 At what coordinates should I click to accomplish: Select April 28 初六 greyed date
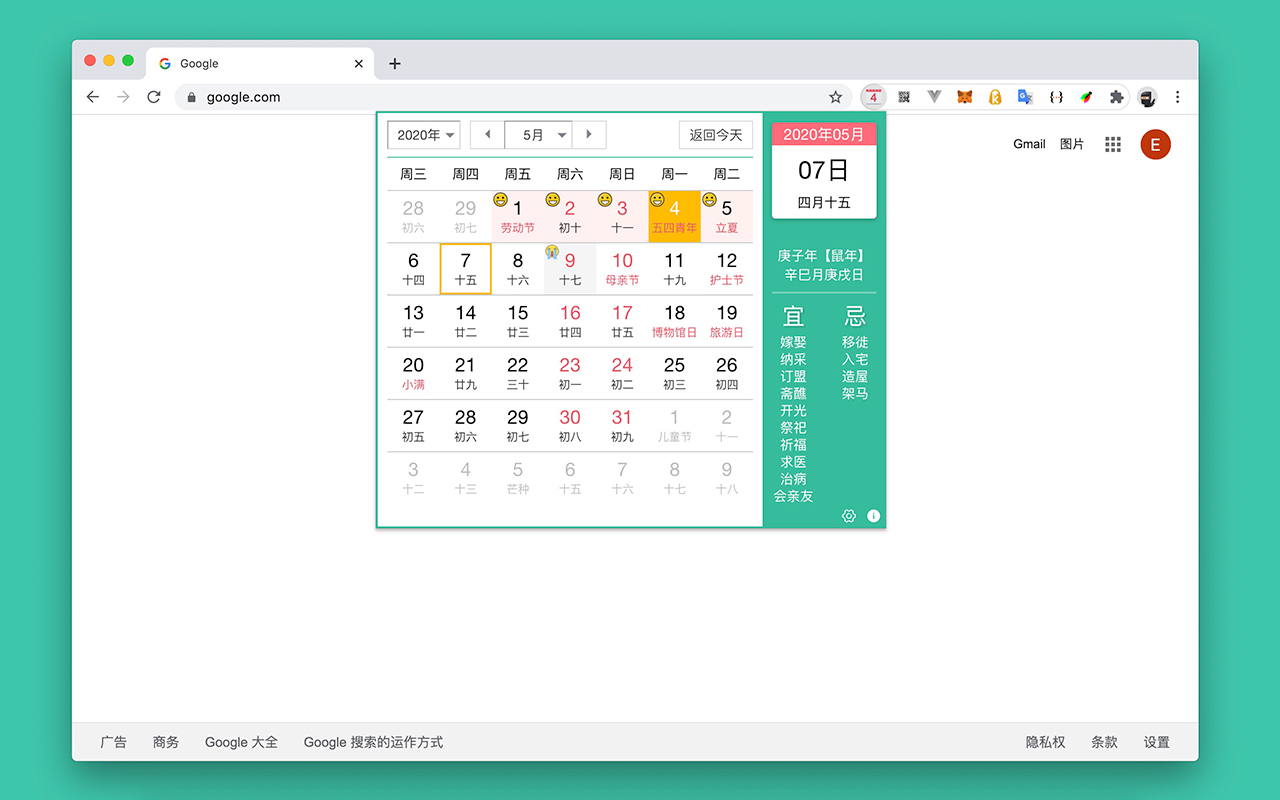coord(413,217)
